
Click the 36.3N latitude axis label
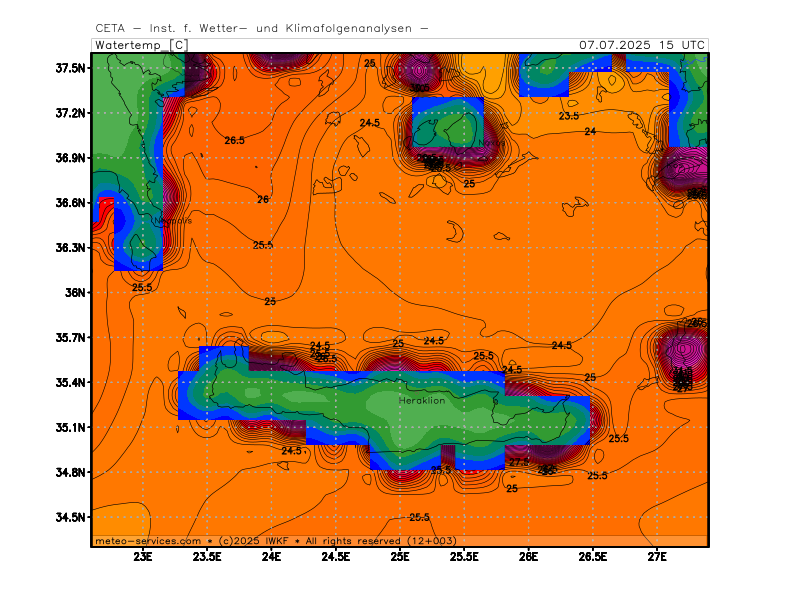(70, 247)
